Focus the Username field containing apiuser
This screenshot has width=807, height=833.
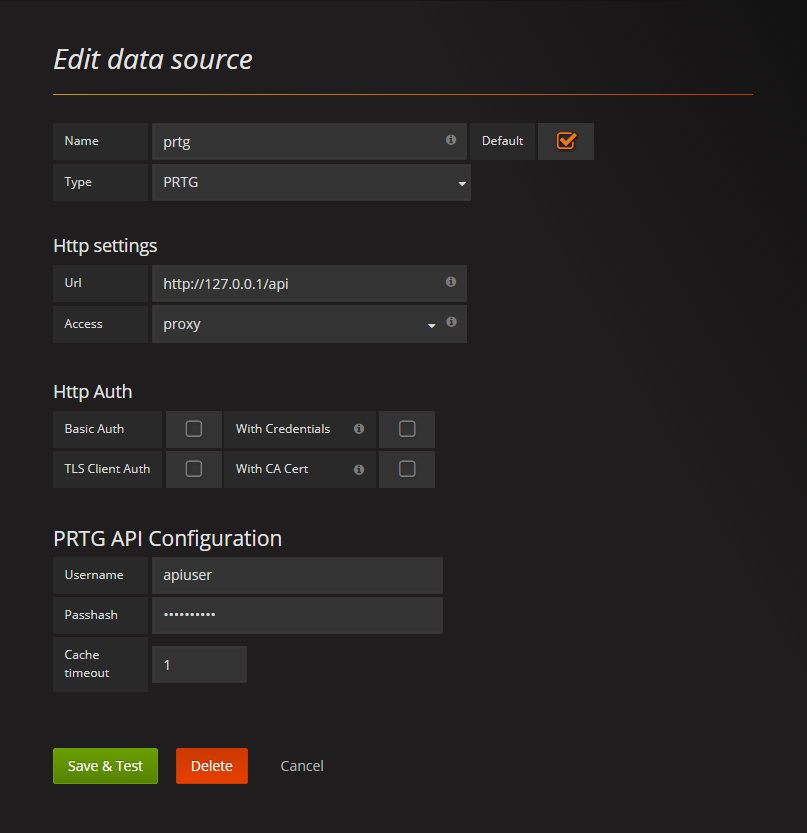click(297, 575)
